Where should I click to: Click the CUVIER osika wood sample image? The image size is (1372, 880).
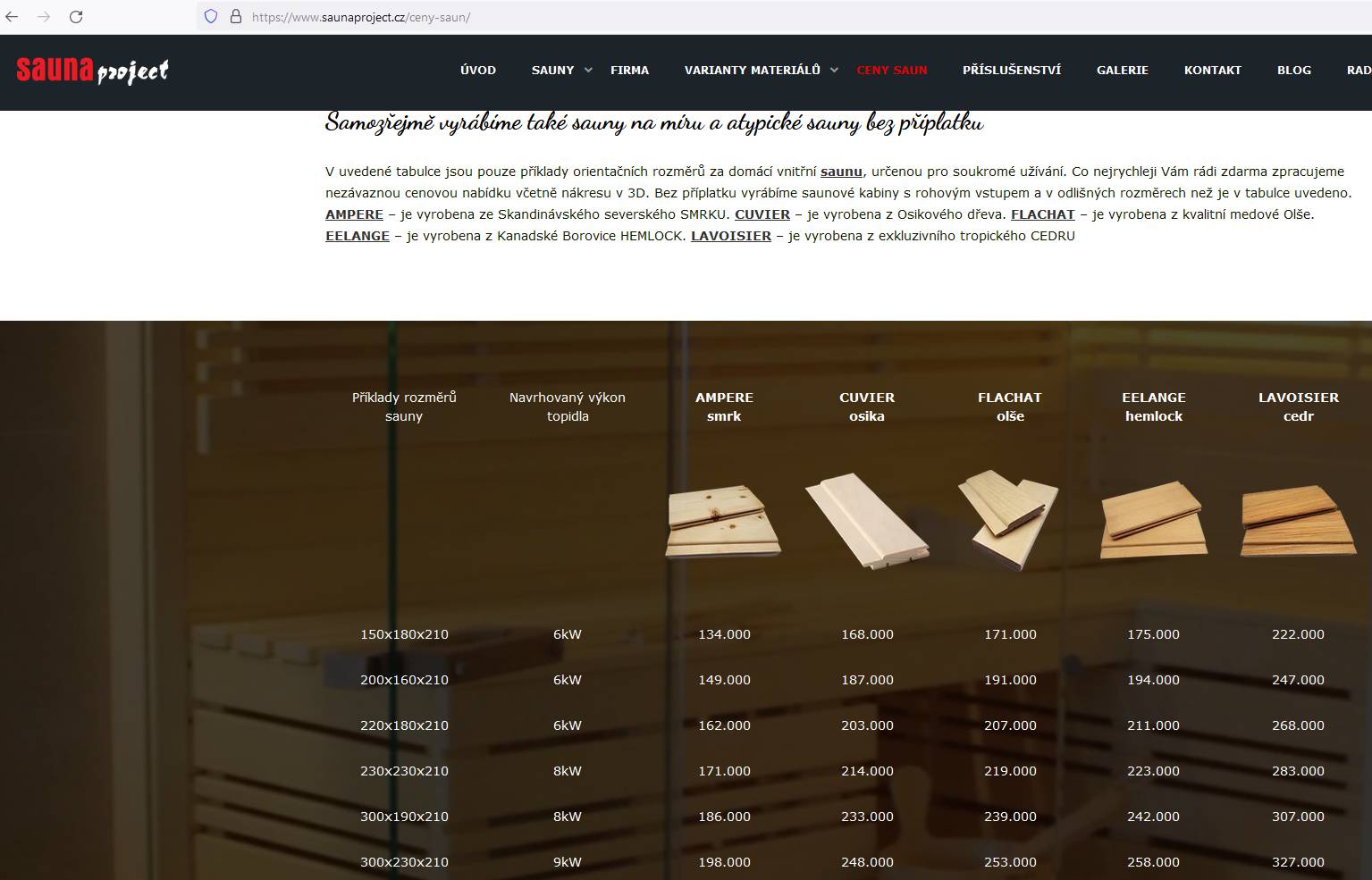867,521
